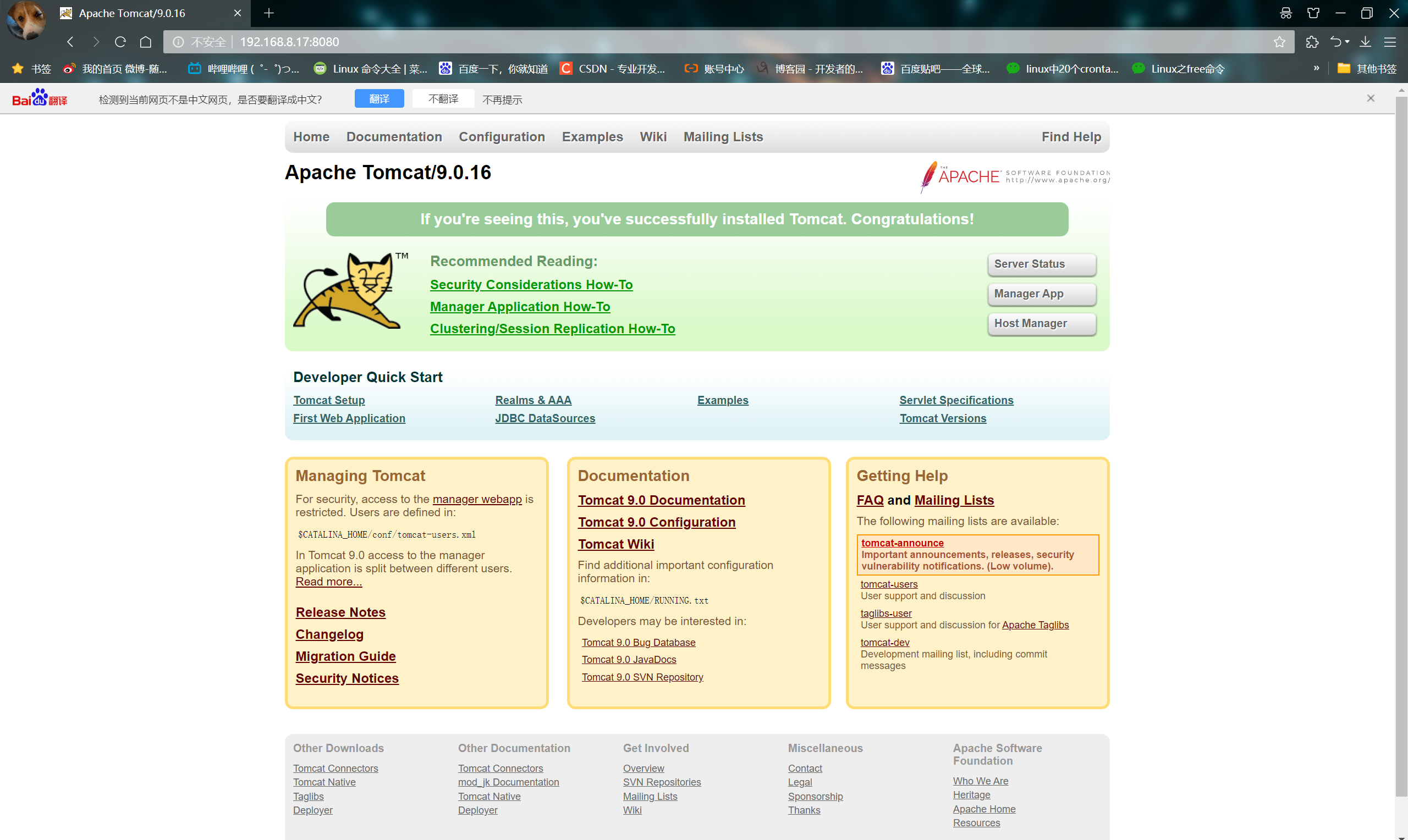Image resolution: width=1408 pixels, height=840 pixels.
Task: Open the extensions puzzle icon
Action: [1312, 42]
